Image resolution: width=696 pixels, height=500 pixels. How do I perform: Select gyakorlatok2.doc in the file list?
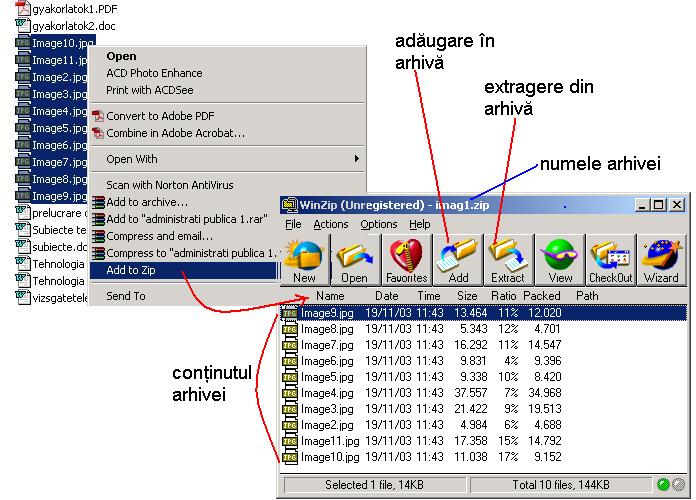(x=73, y=25)
